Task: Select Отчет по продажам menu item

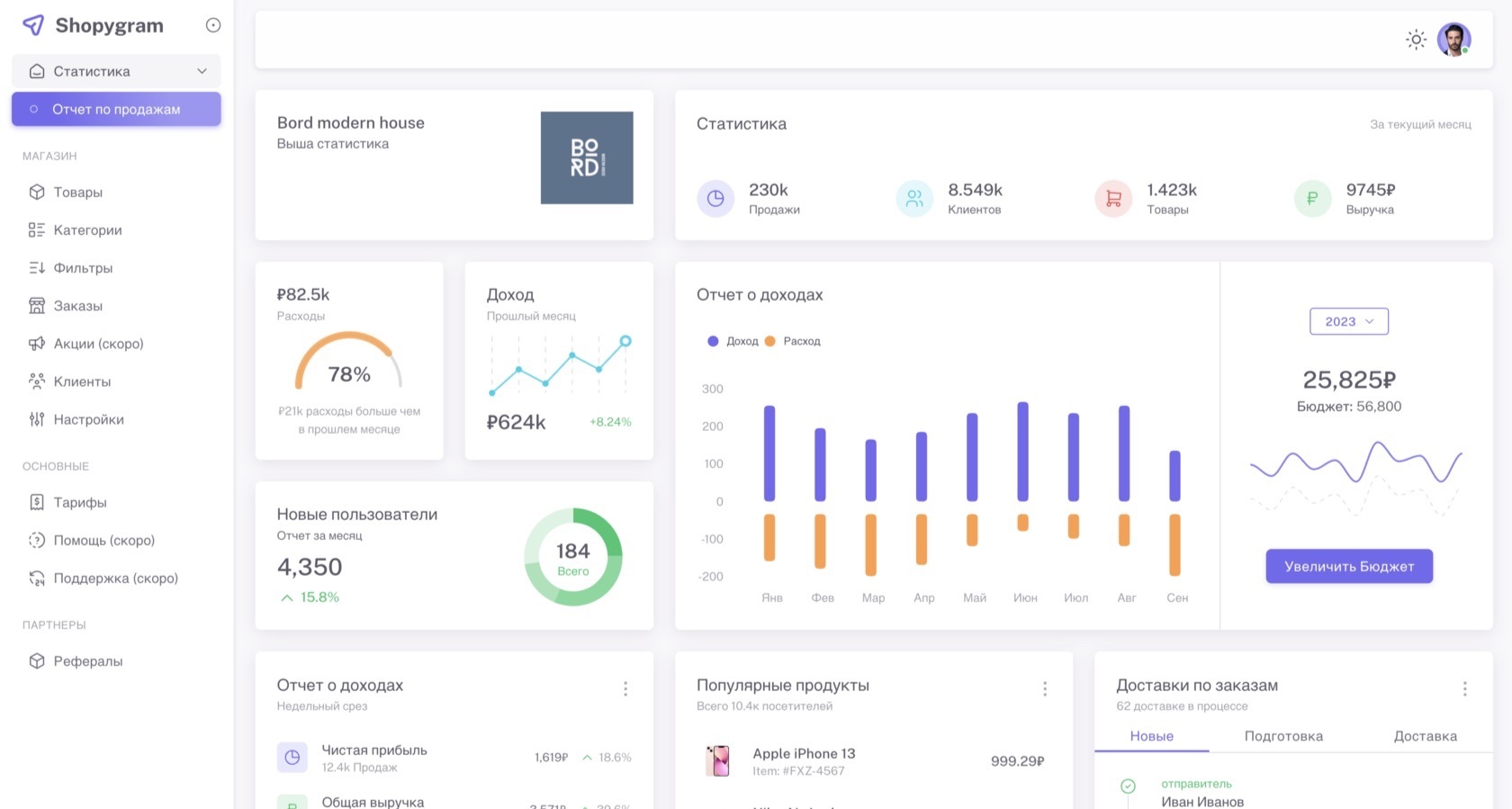Action: (116, 109)
